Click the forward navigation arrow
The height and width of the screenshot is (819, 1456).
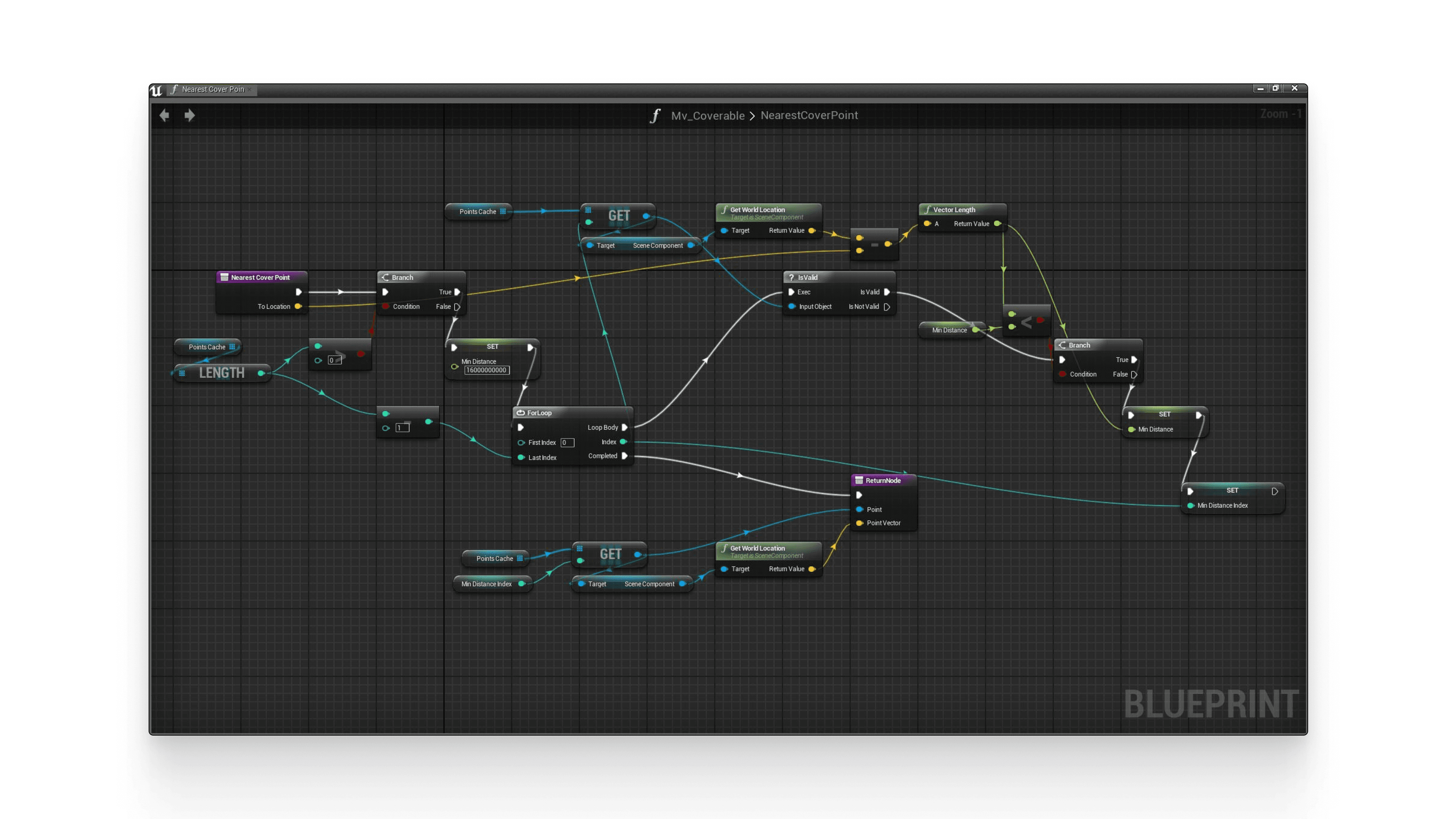tap(189, 115)
